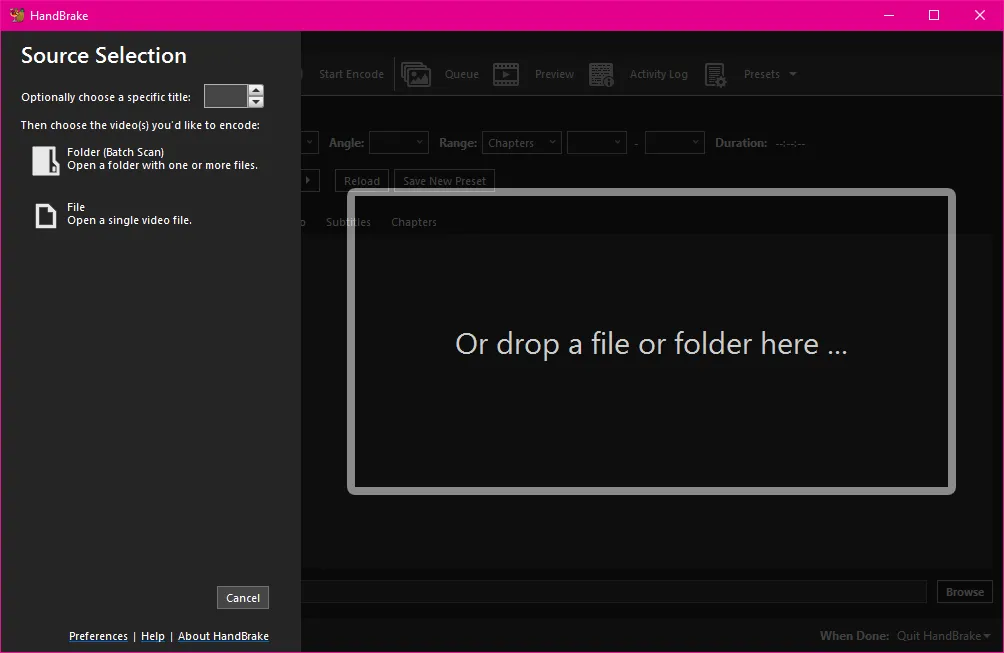Expand the Angle dropdown
This screenshot has width=1004, height=653.
coord(398,143)
